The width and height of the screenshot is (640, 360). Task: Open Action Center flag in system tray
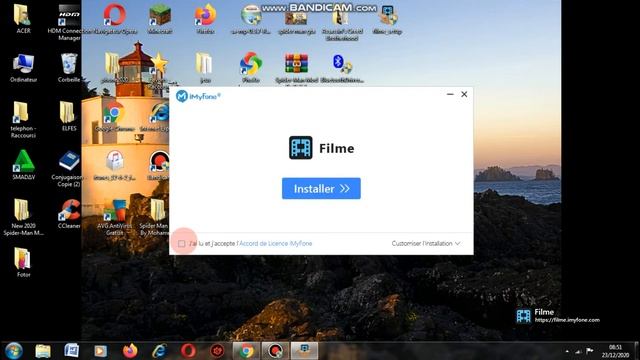[590, 351]
